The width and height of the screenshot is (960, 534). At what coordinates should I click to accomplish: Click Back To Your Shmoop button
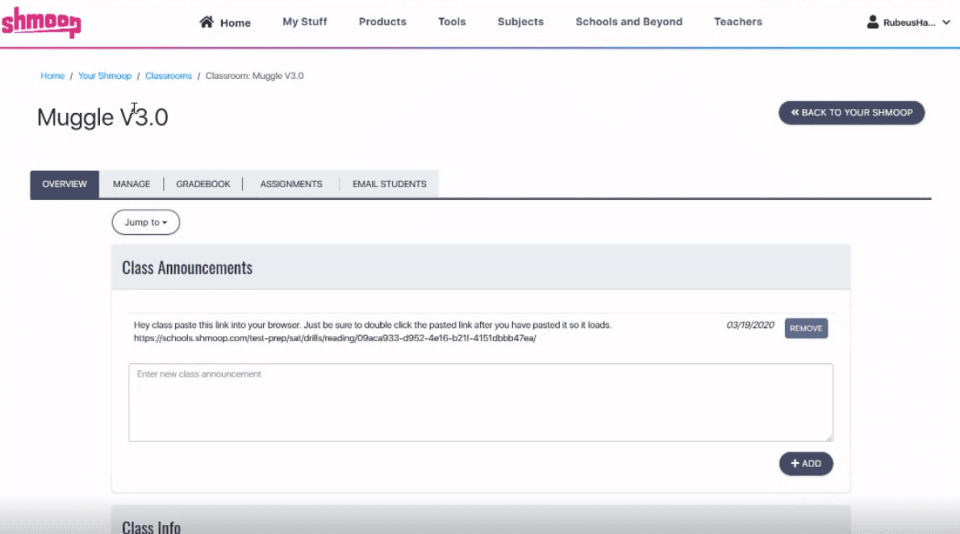coord(851,113)
